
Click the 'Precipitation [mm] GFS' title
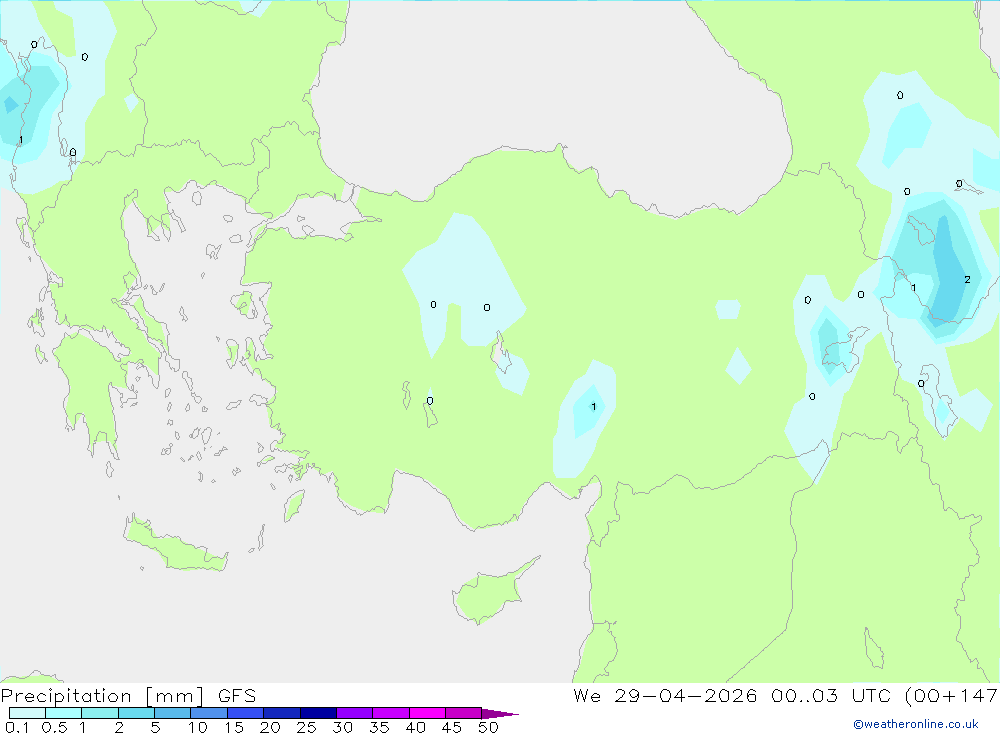click(x=128, y=696)
